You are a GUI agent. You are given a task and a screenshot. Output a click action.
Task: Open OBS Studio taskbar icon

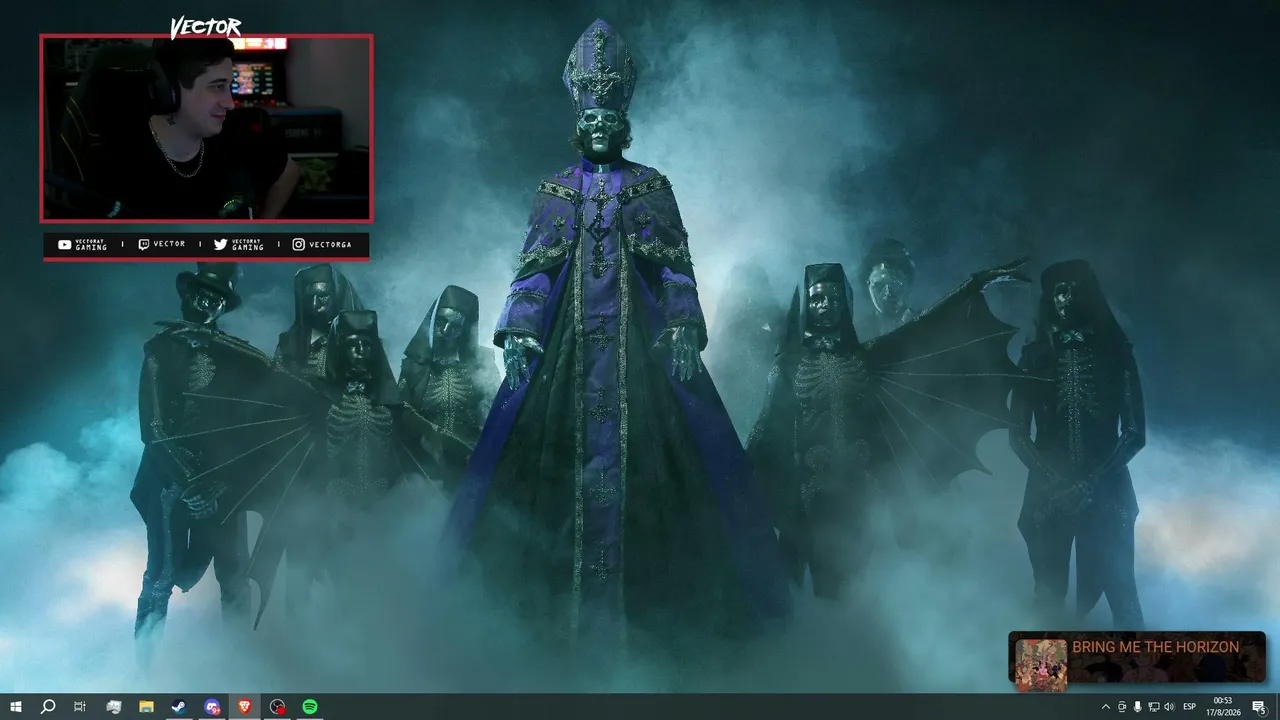278,706
